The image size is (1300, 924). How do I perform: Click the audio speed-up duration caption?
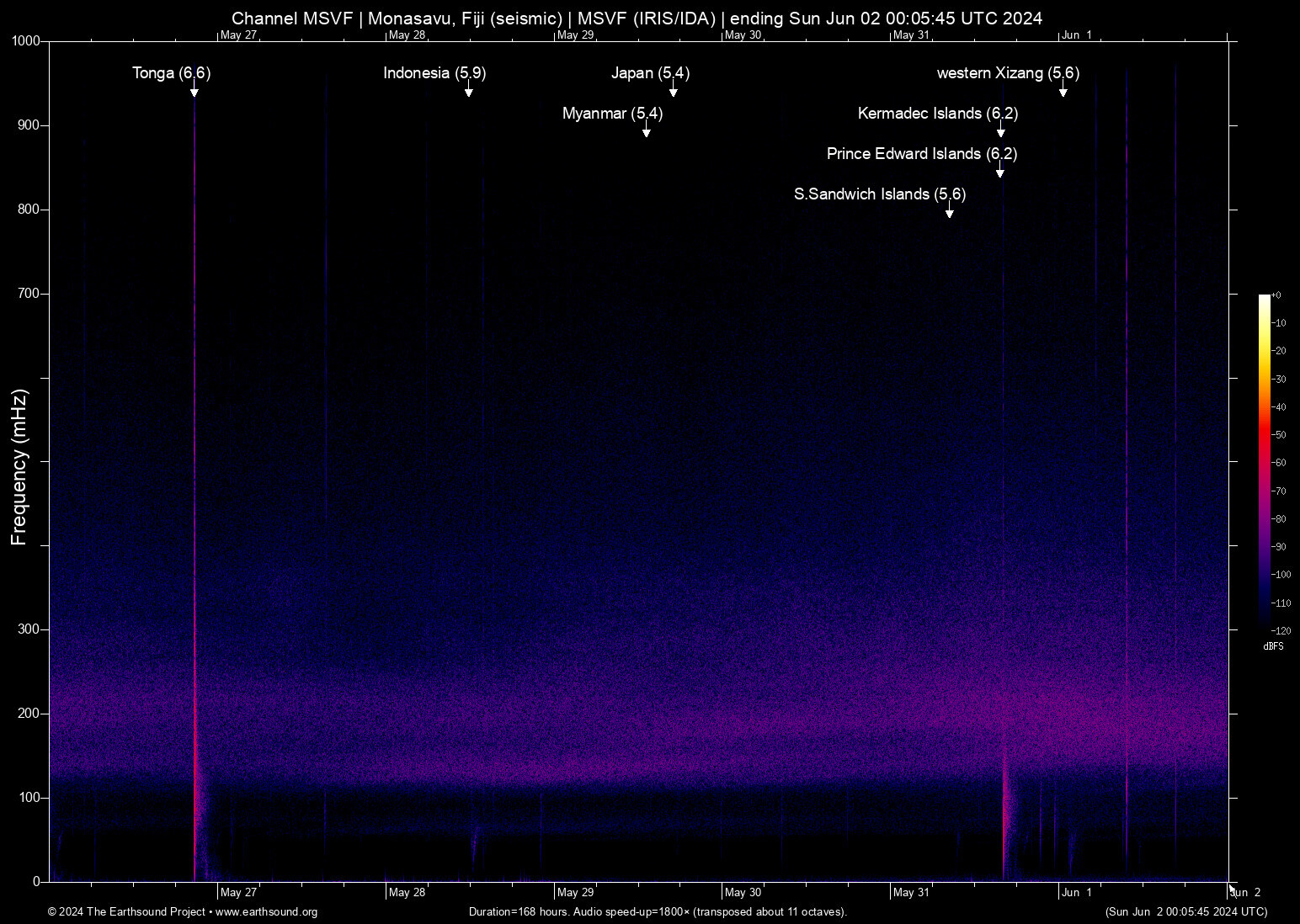point(658,912)
